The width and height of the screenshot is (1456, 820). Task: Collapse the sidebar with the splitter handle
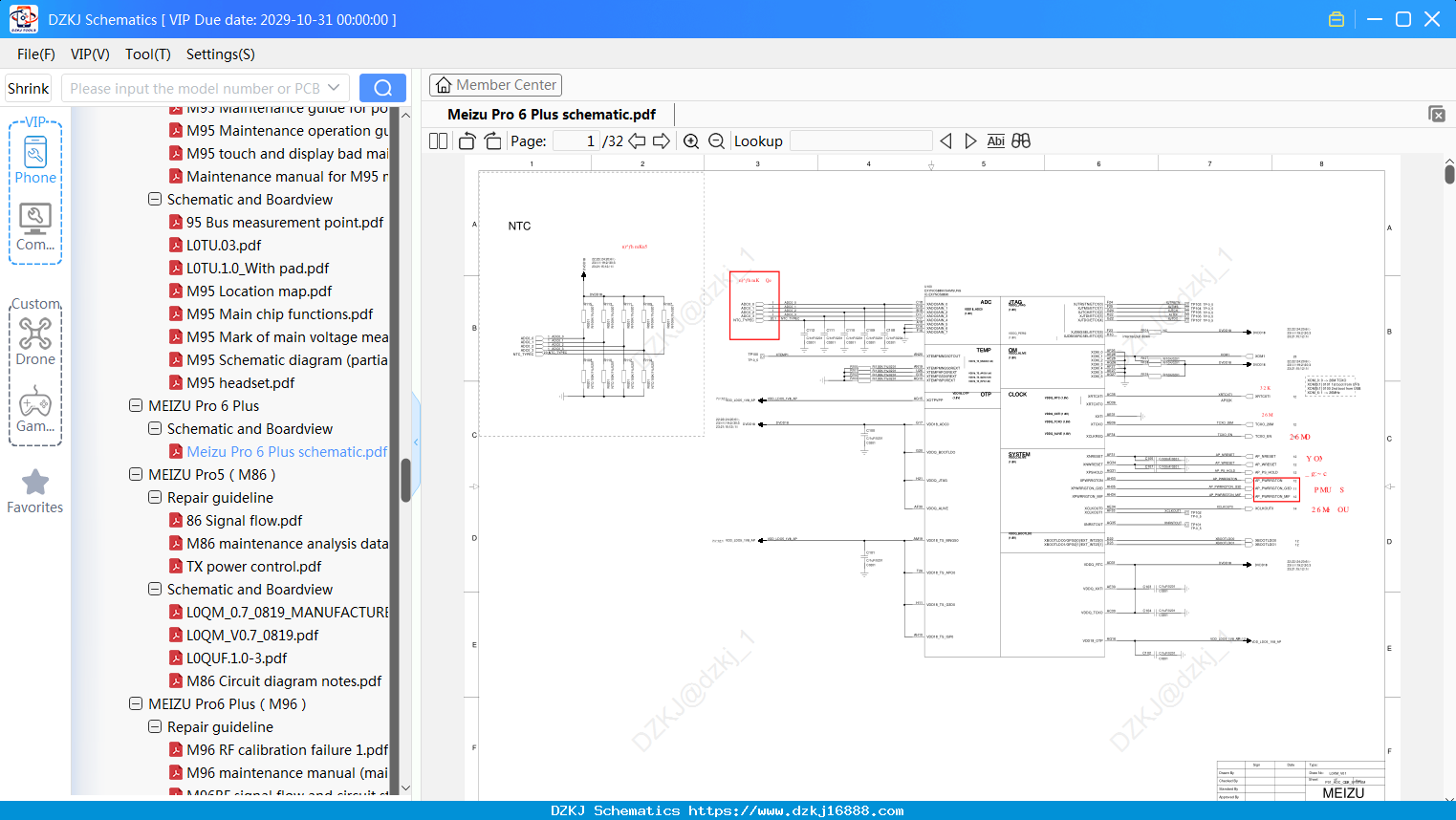coord(416,442)
